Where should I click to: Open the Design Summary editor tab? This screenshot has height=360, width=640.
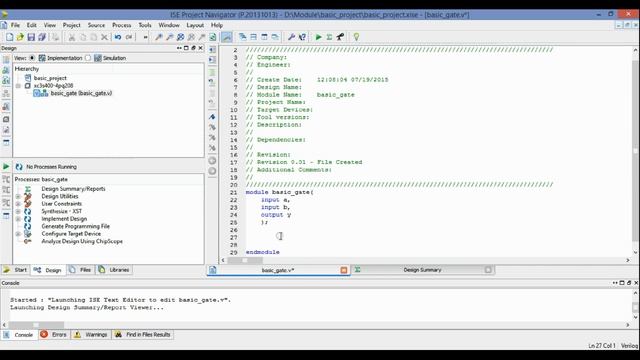tap(422, 270)
